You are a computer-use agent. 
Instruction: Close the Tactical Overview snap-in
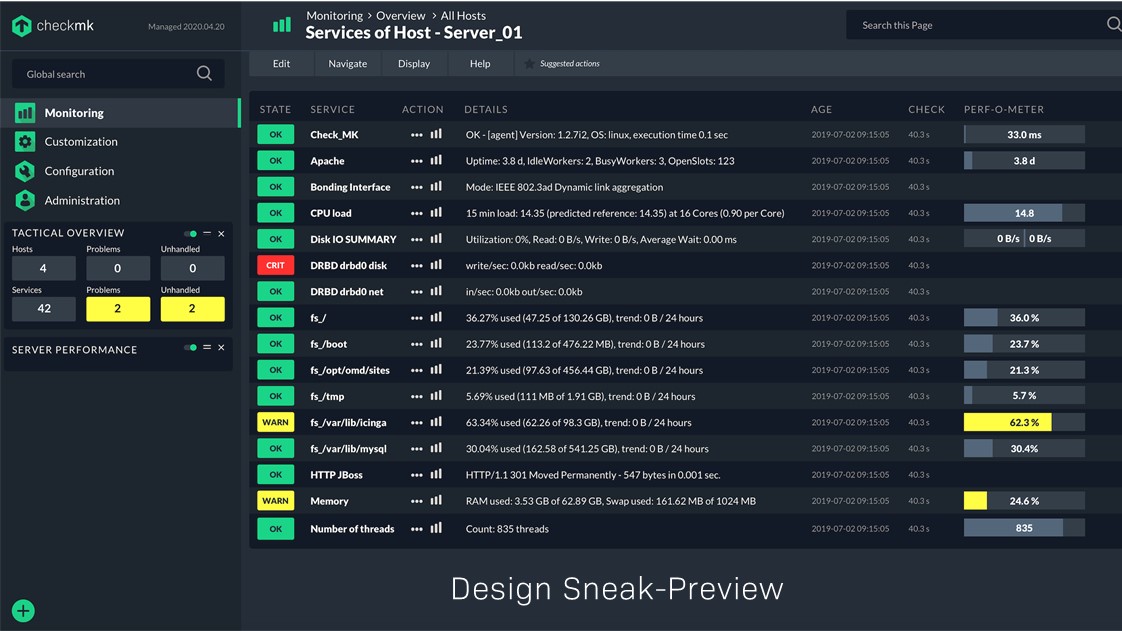click(x=221, y=233)
